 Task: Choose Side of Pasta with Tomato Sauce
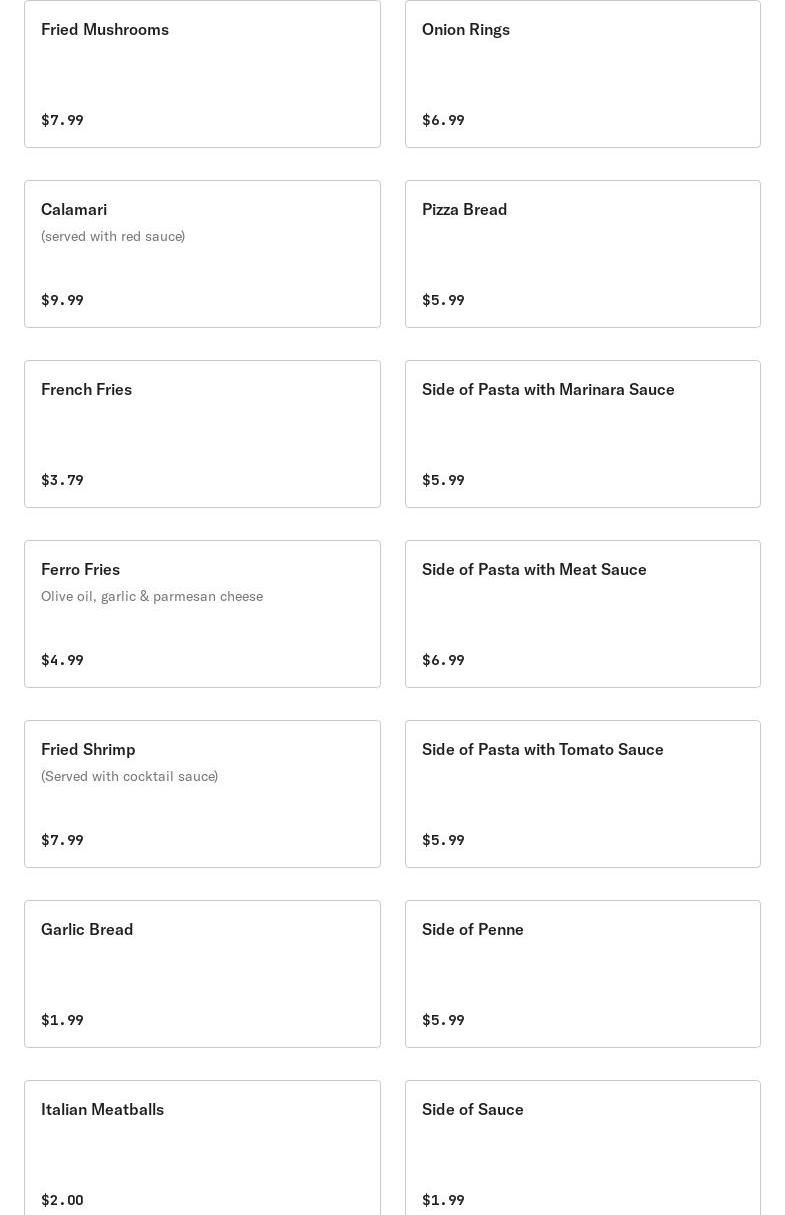582,794
